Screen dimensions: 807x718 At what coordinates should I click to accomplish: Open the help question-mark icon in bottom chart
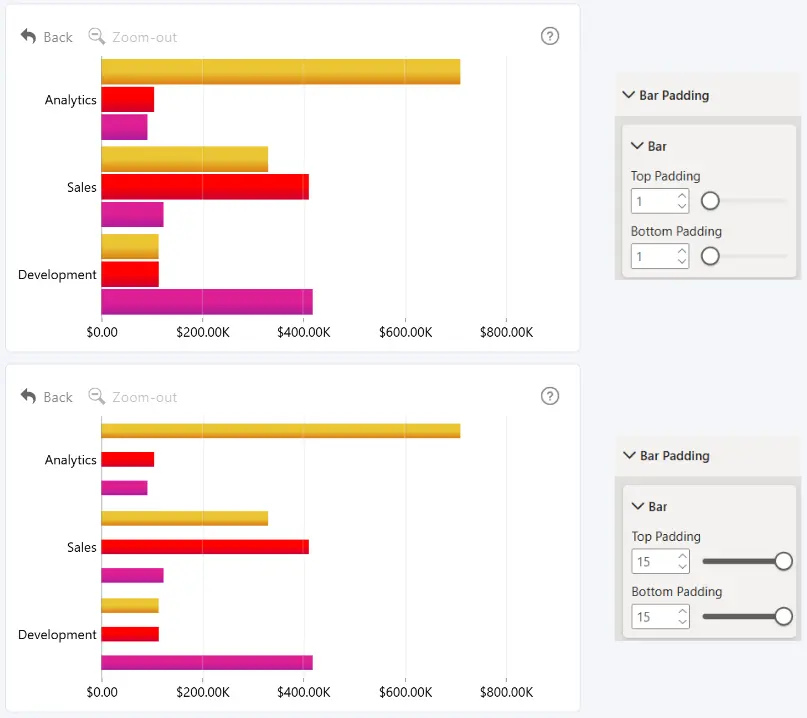click(x=550, y=396)
